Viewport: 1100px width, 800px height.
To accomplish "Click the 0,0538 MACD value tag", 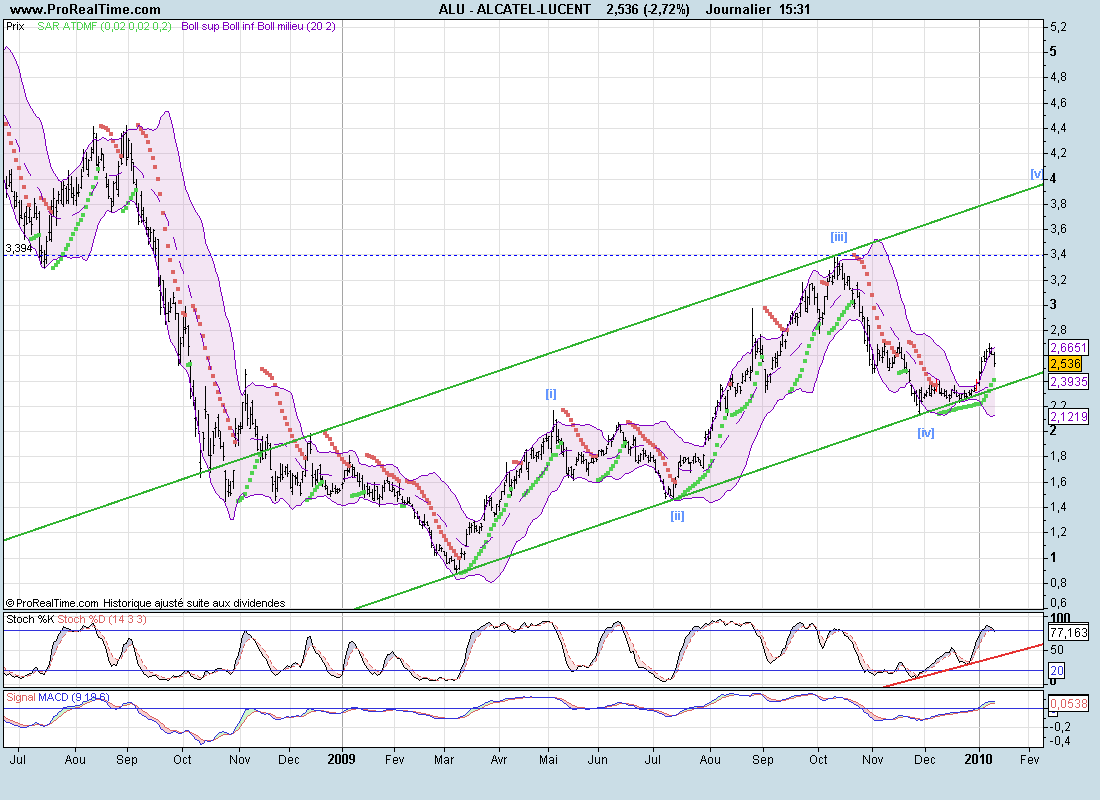I will coord(1068,703).
